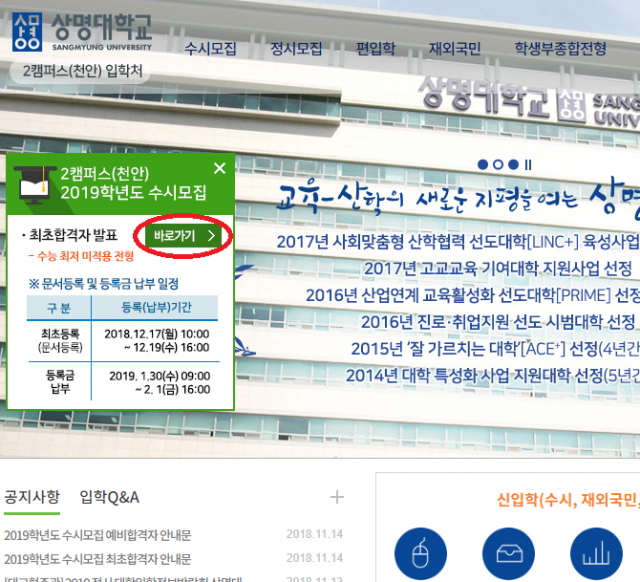The height and width of the screenshot is (582, 640).
Task: Click the blue bar chart circle icon
Action: tap(596, 554)
